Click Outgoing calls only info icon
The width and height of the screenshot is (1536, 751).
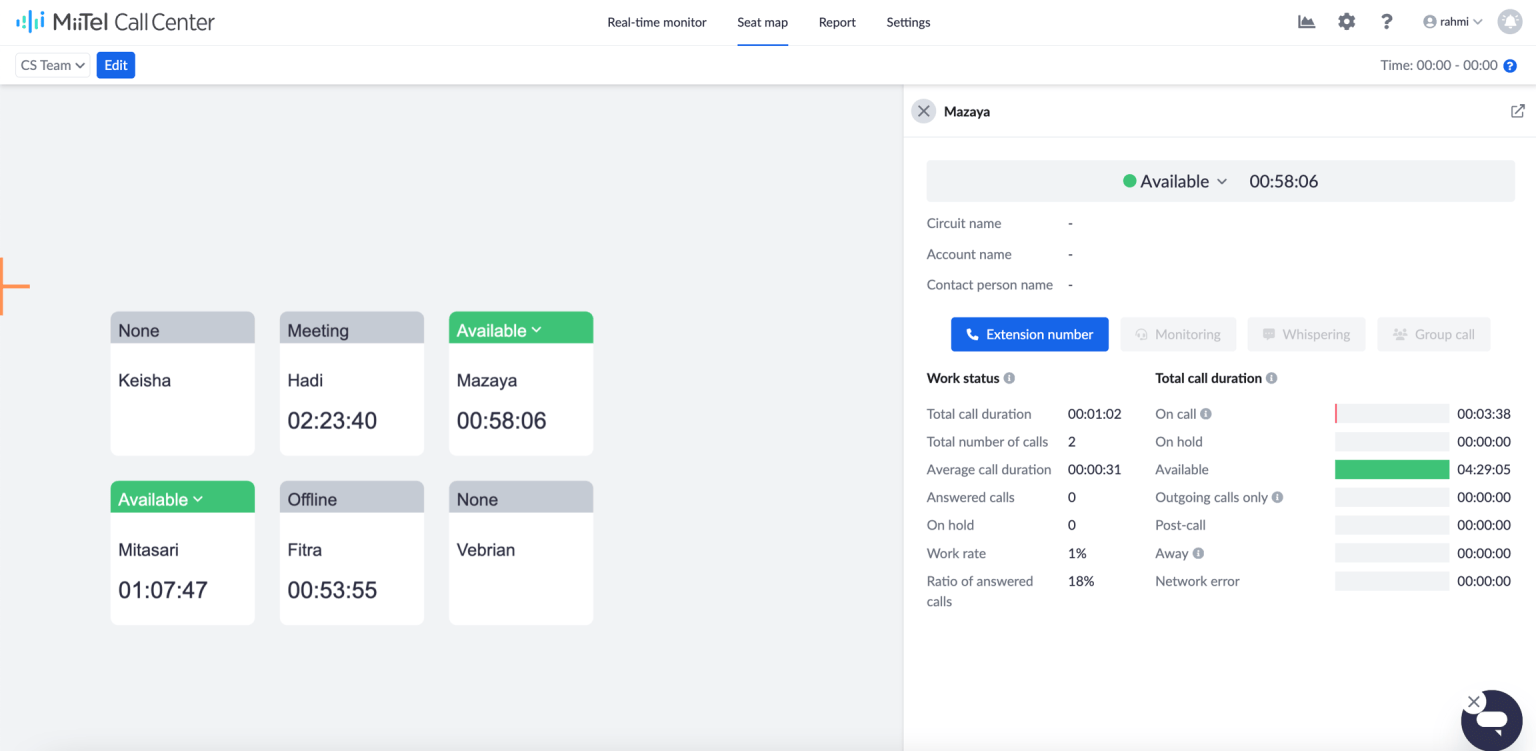(x=1277, y=497)
